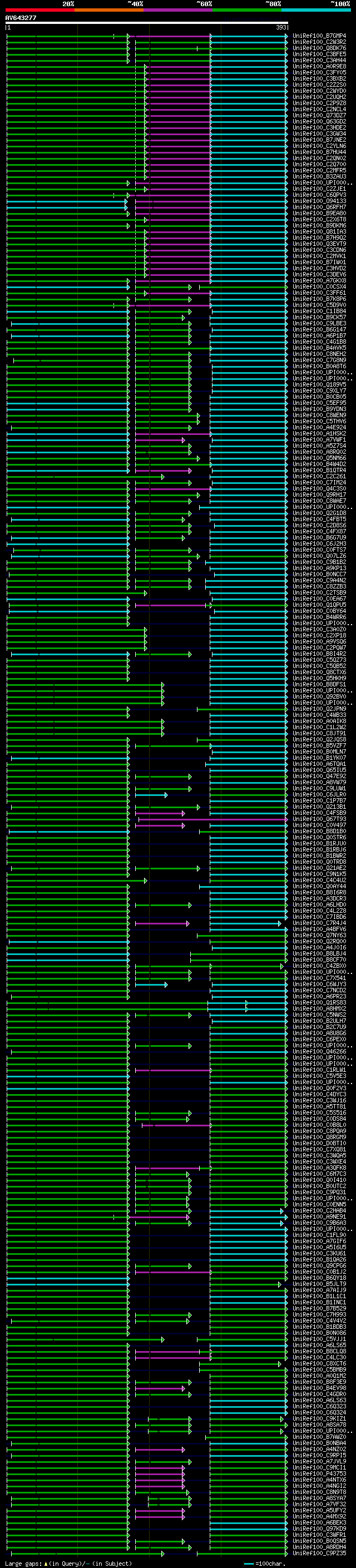The image size is (356, 1568).
Task: Click the orange ~40% identity legend segment
Action: pyautogui.click(x=109, y=10)
